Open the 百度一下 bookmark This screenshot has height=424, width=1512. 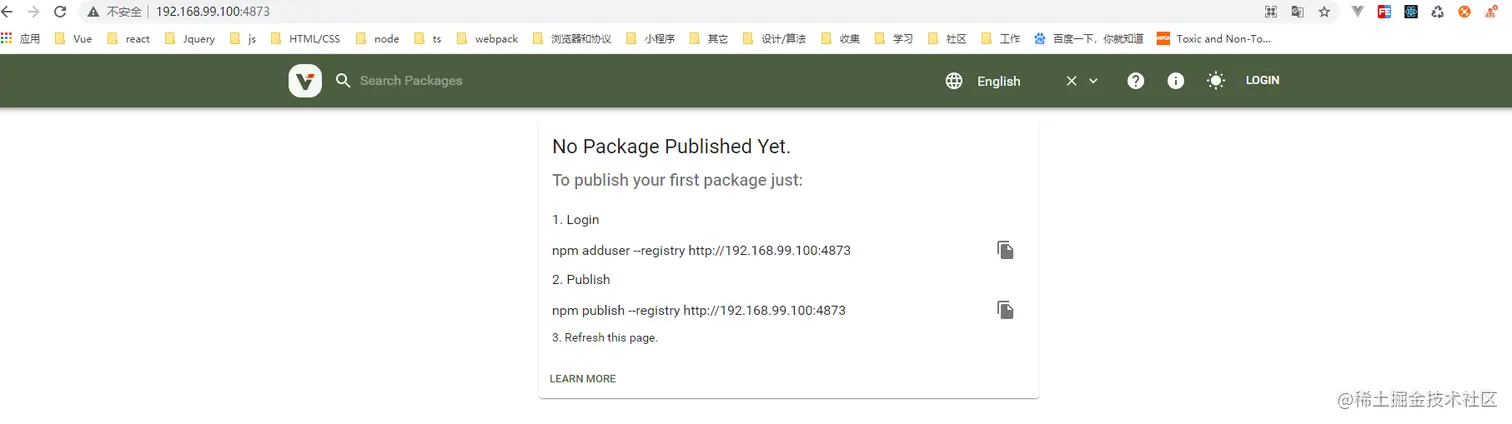(x=1088, y=39)
